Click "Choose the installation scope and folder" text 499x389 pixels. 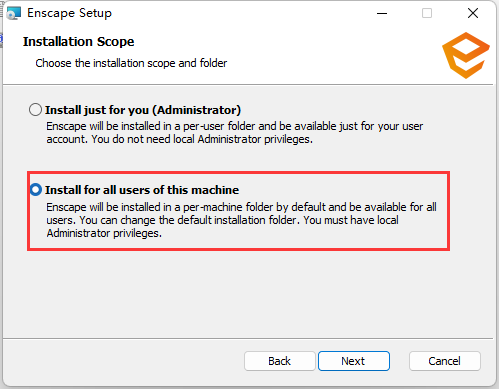(131, 63)
